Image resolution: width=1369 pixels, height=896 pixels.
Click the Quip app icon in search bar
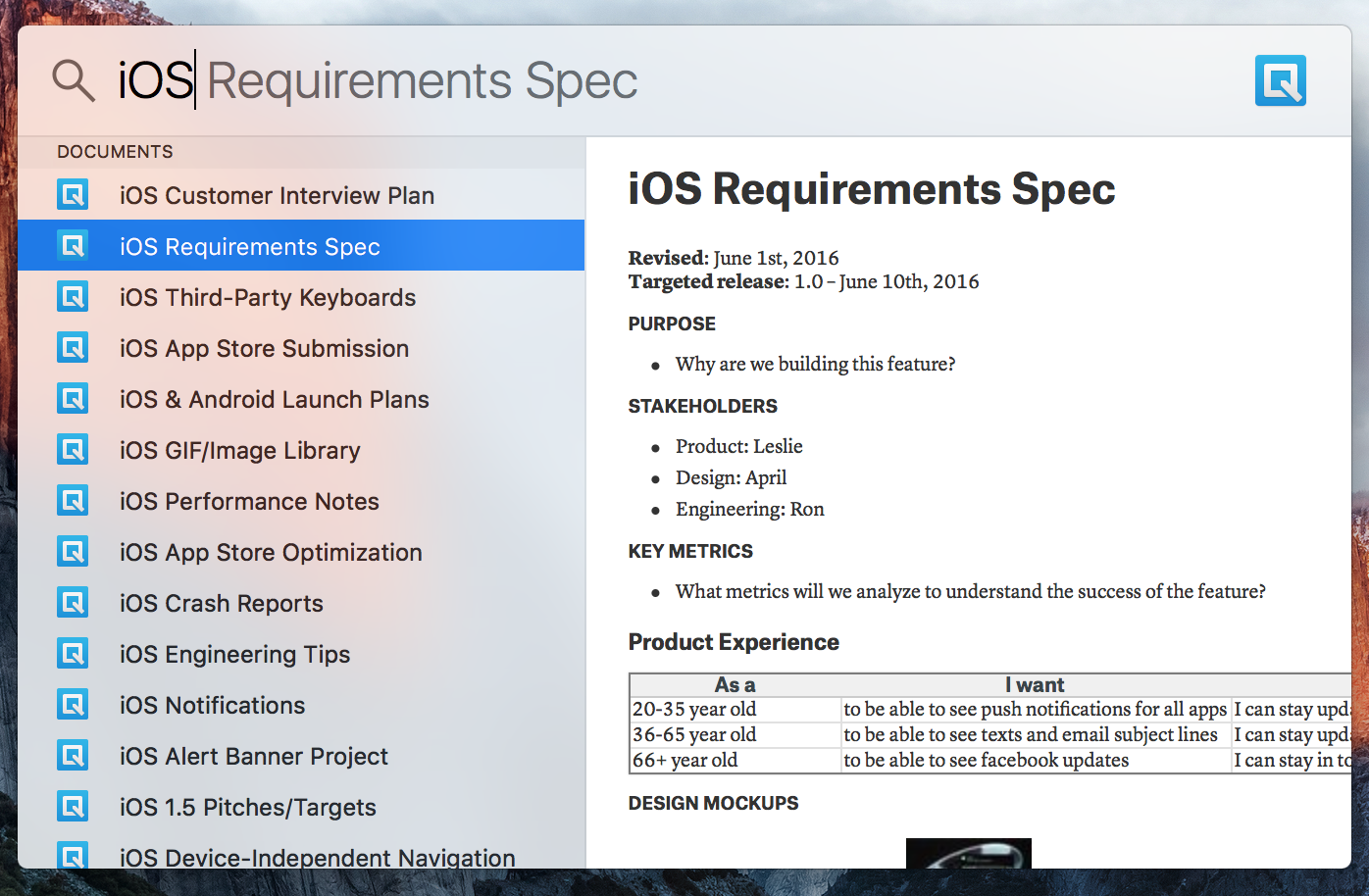click(1280, 80)
